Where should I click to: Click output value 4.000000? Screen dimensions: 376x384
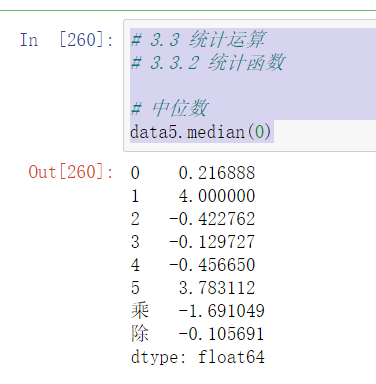point(217,196)
